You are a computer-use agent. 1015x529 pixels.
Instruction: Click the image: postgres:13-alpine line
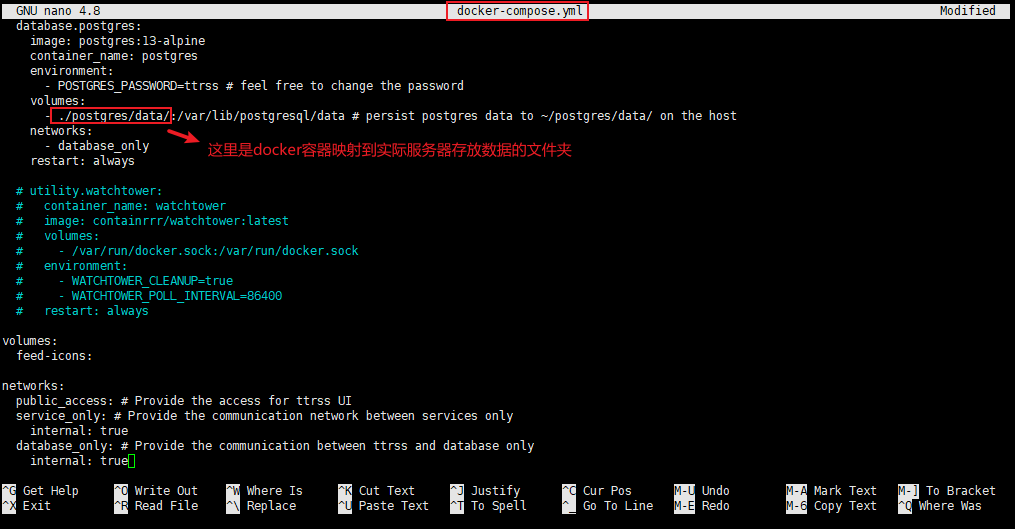pyautogui.click(x=117, y=41)
